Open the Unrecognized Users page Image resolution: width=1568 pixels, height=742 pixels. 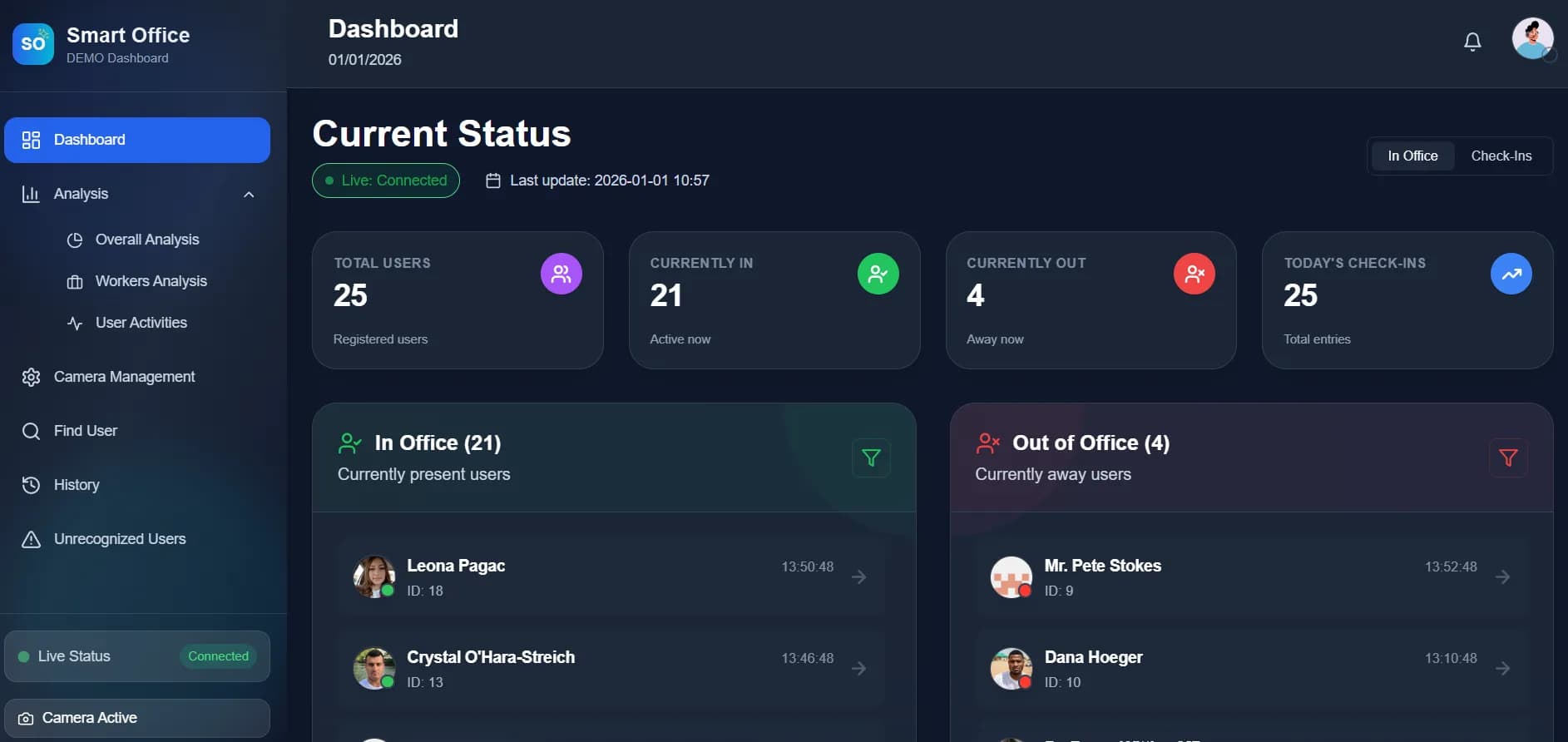point(120,539)
